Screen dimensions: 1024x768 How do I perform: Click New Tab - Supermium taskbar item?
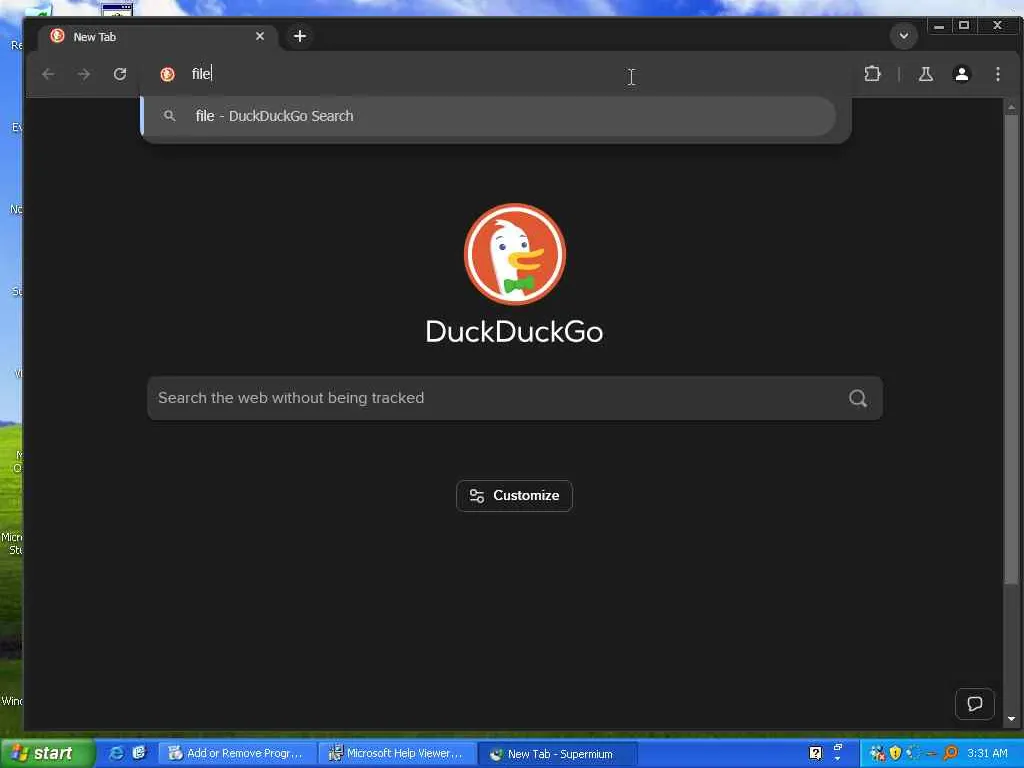point(558,754)
